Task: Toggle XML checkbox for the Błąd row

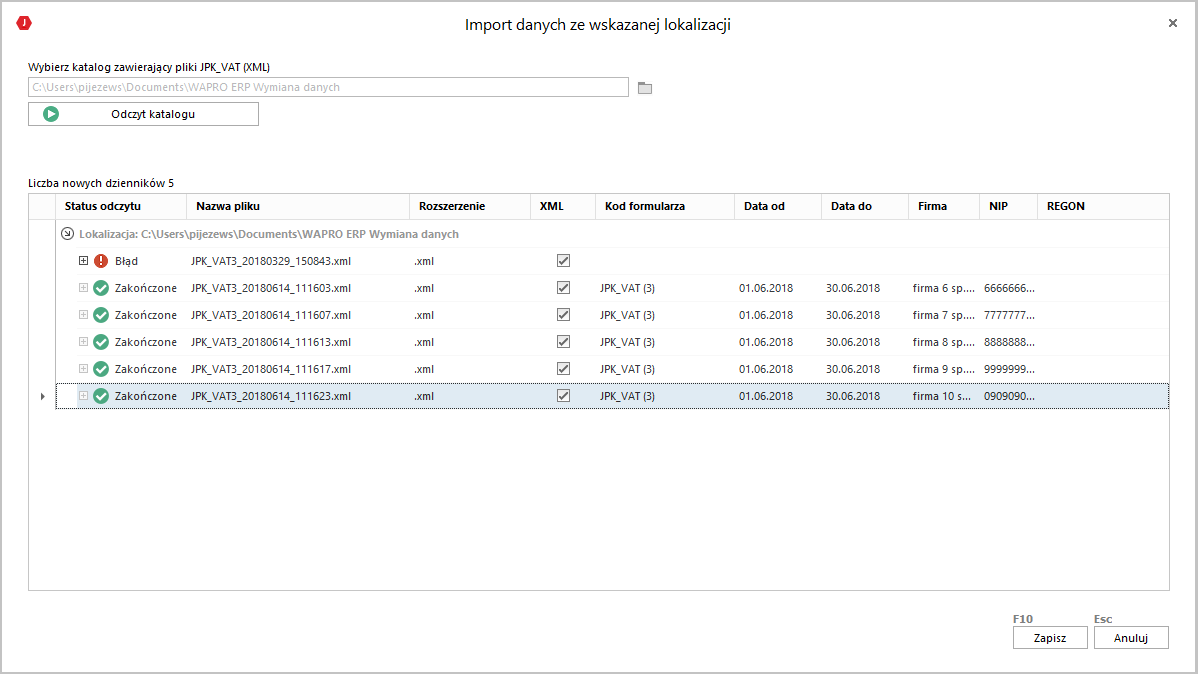Action: 564,261
